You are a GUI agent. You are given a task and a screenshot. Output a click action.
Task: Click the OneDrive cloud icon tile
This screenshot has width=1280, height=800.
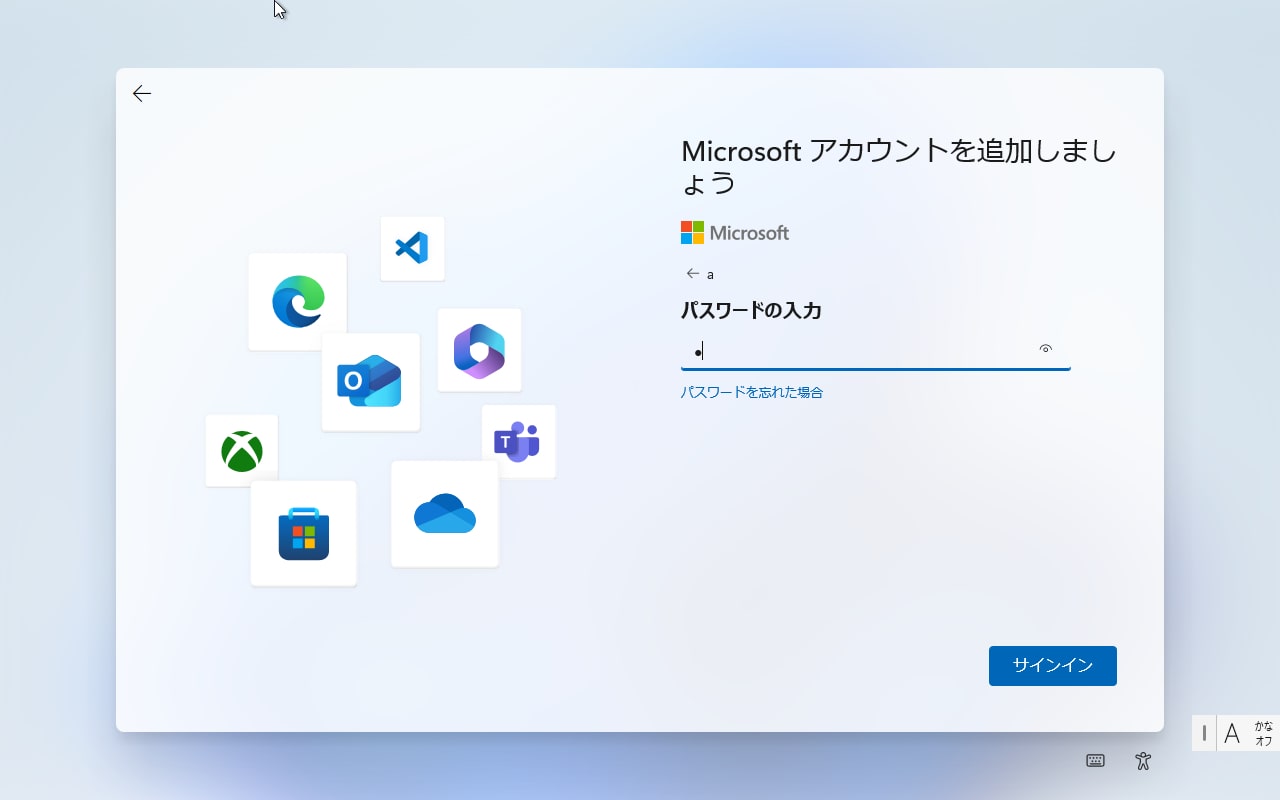[444, 514]
